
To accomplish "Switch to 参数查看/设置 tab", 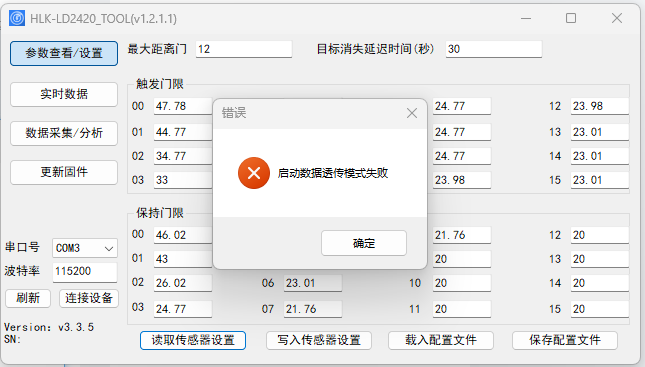I will pyautogui.click(x=64, y=53).
